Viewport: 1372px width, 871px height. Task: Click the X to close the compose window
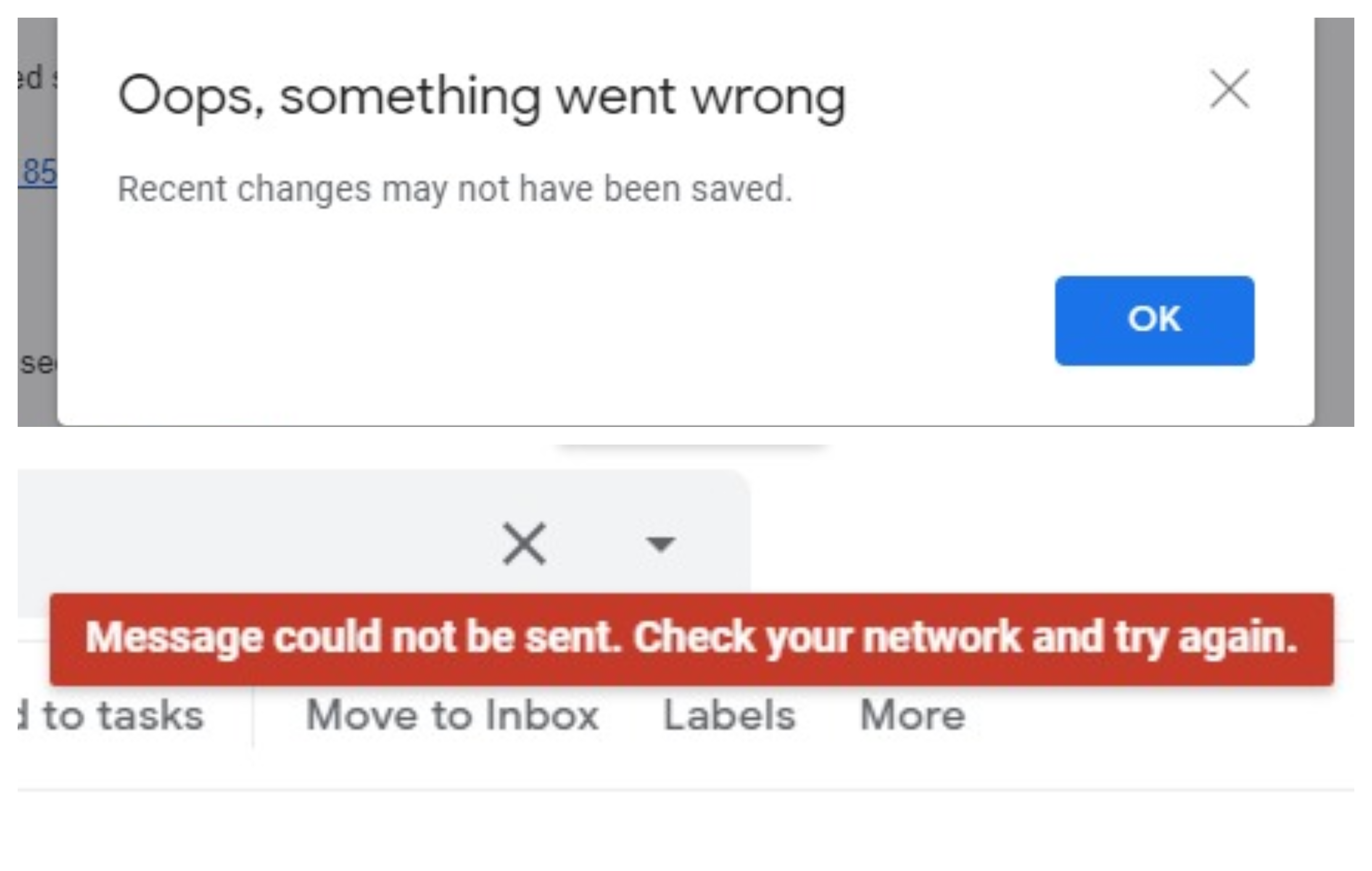pyautogui.click(x=521, y=543)
